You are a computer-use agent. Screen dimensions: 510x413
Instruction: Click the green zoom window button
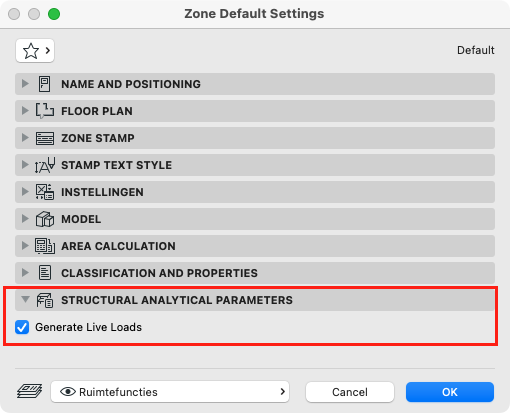[54, 14]
